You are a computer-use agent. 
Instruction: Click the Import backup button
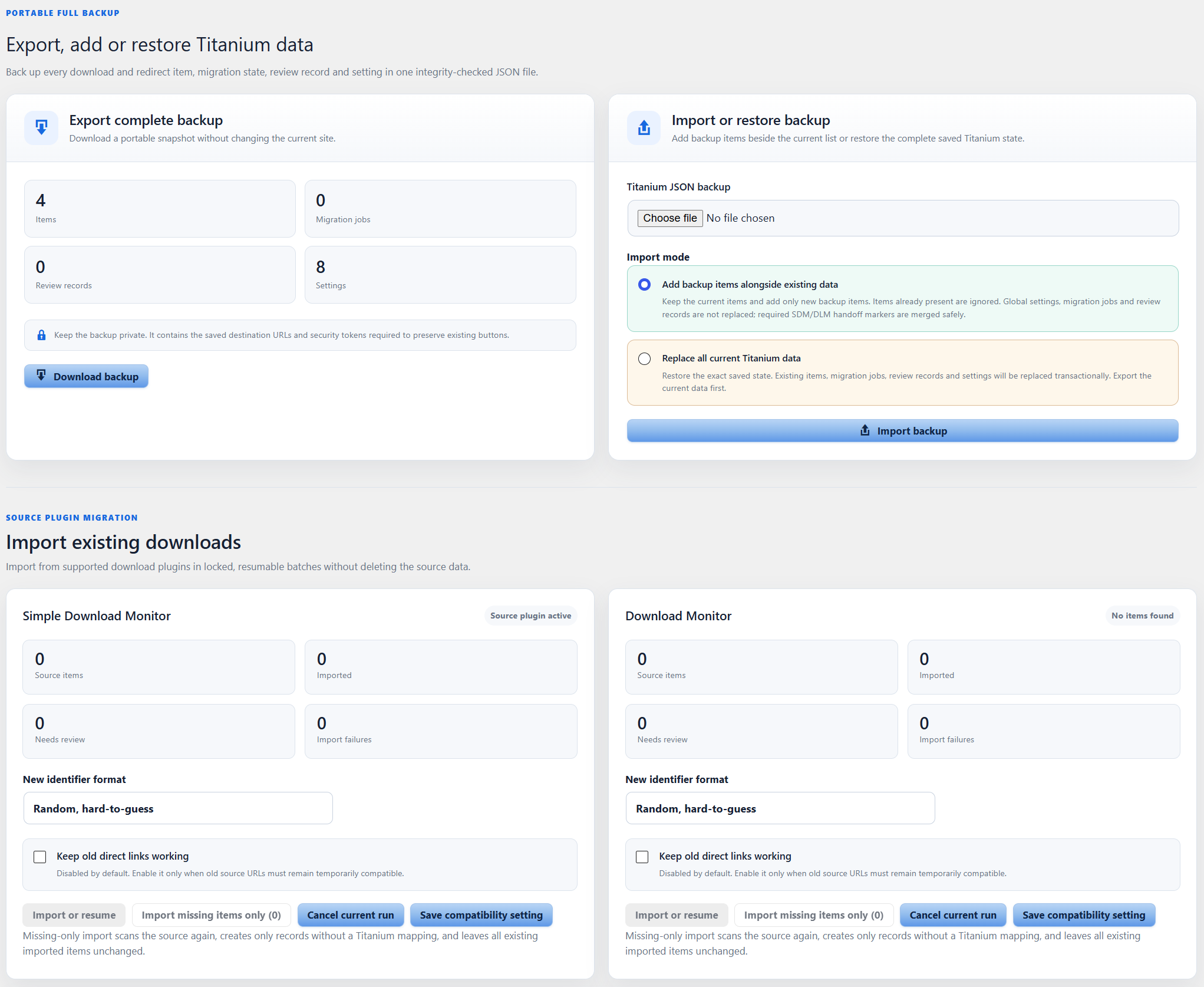(902, 430)
